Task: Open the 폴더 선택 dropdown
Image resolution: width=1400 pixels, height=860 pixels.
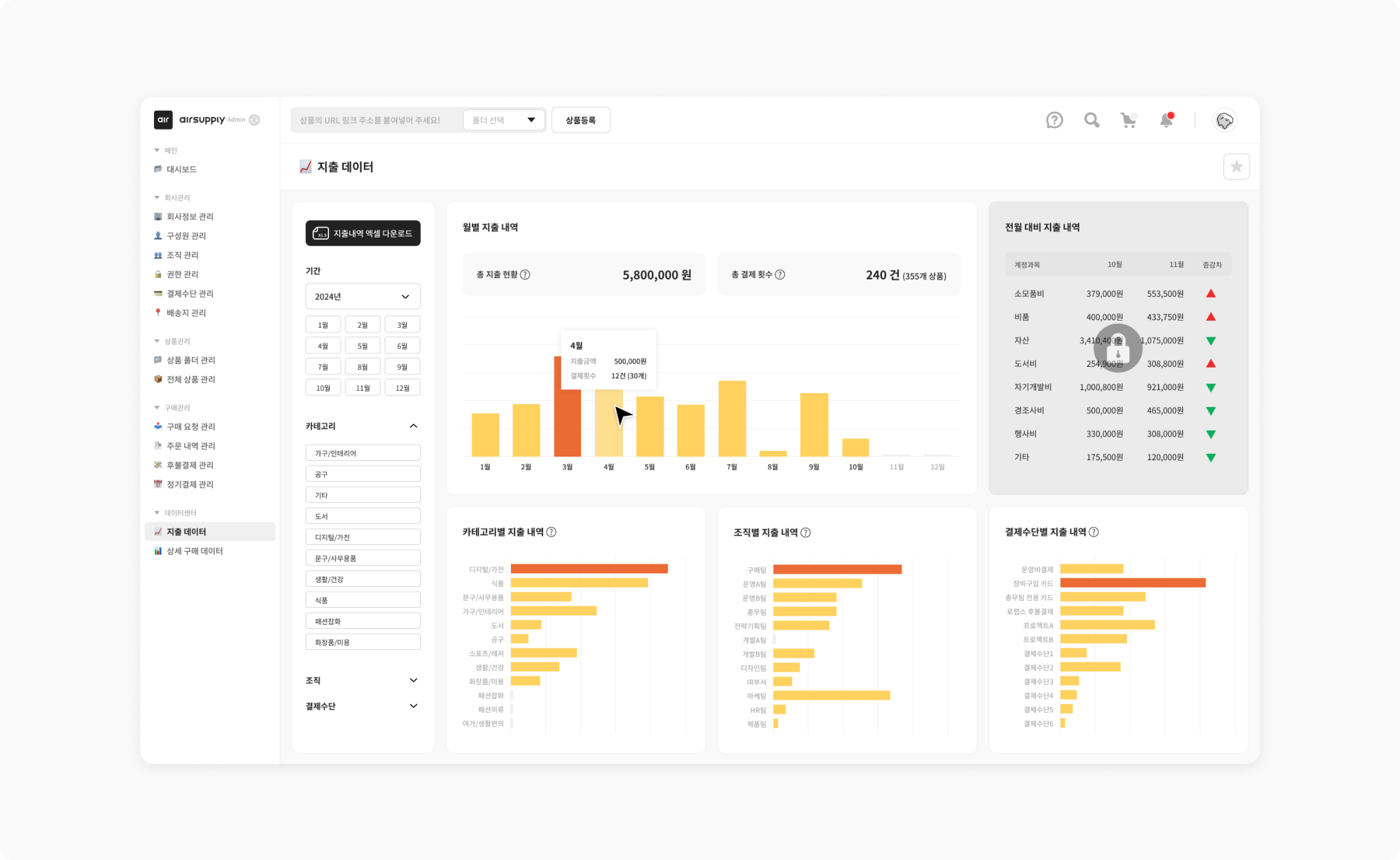Action: [x=503, y=120]
